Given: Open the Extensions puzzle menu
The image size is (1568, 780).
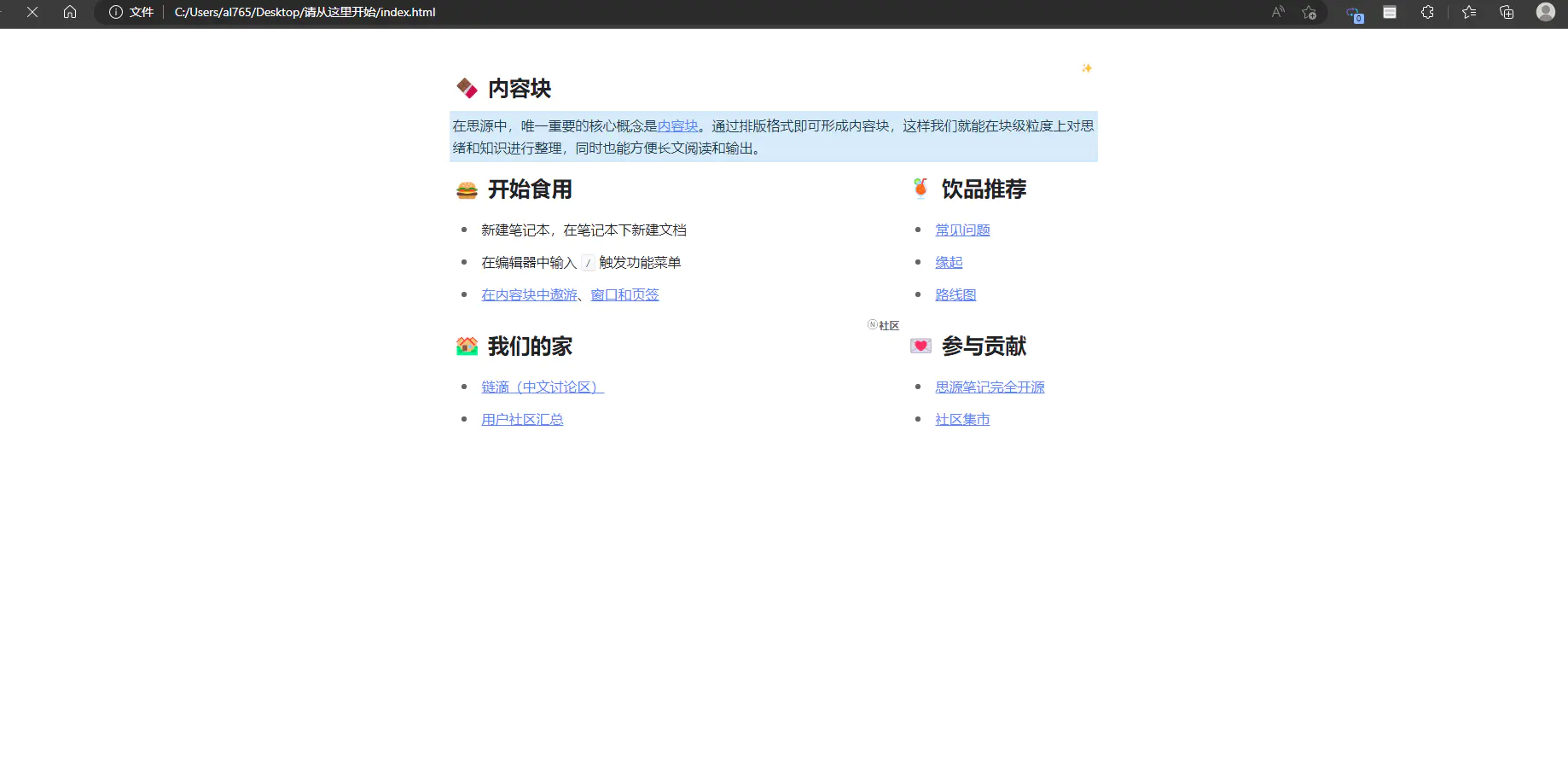Looking at the screenshot, I should (1427, 12).
